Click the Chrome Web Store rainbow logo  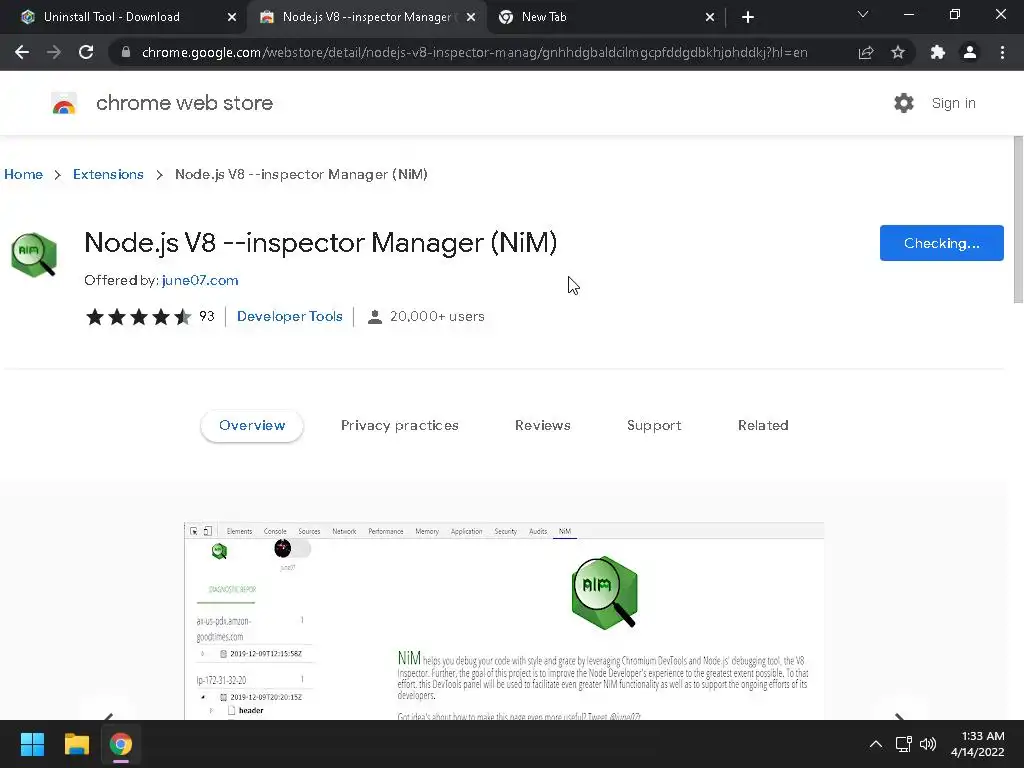64,103
